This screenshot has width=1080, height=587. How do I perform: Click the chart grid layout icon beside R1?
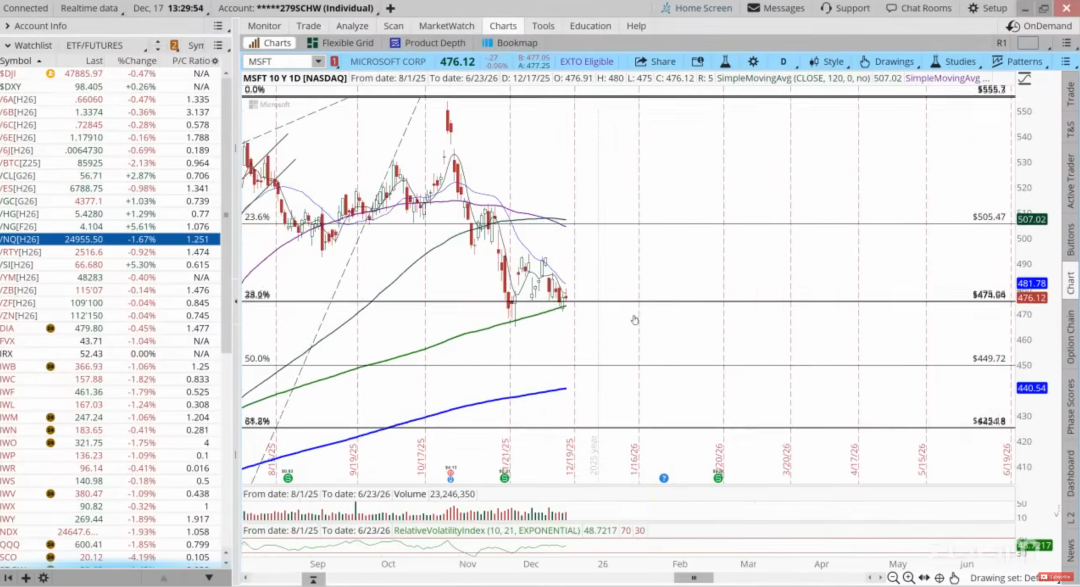point(1028,43)
